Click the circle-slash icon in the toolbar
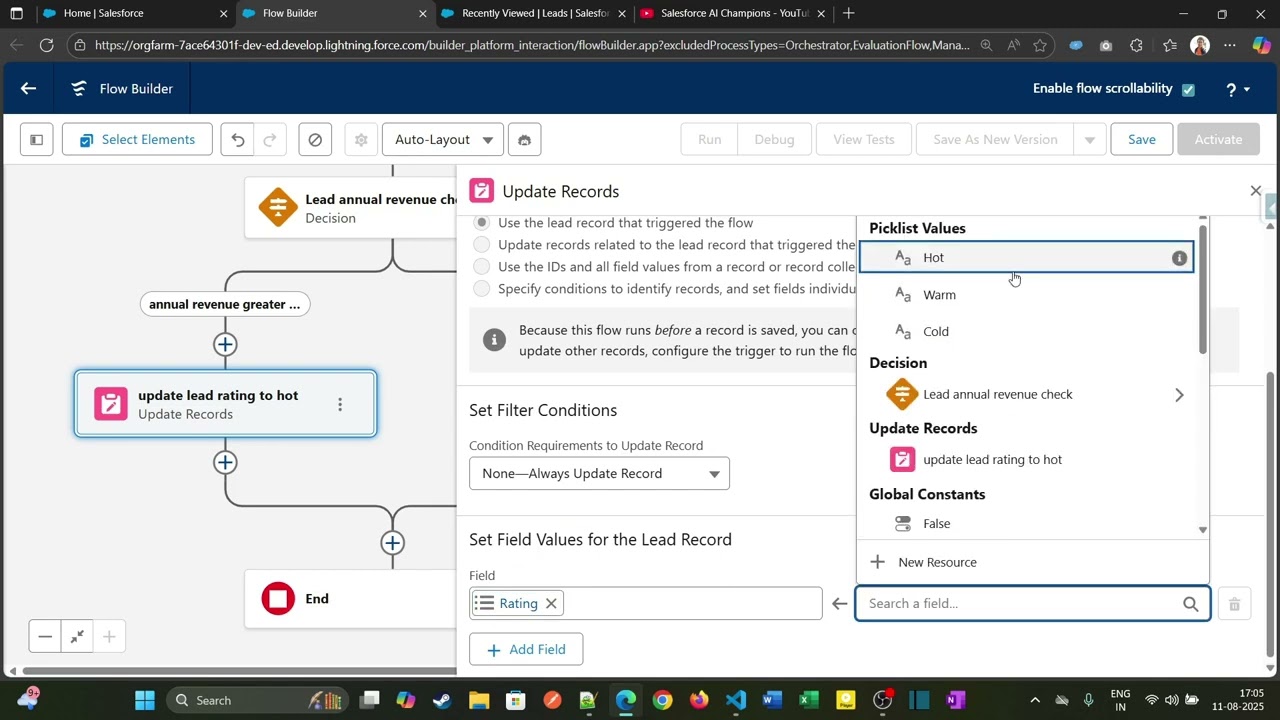 pos(315,140)
